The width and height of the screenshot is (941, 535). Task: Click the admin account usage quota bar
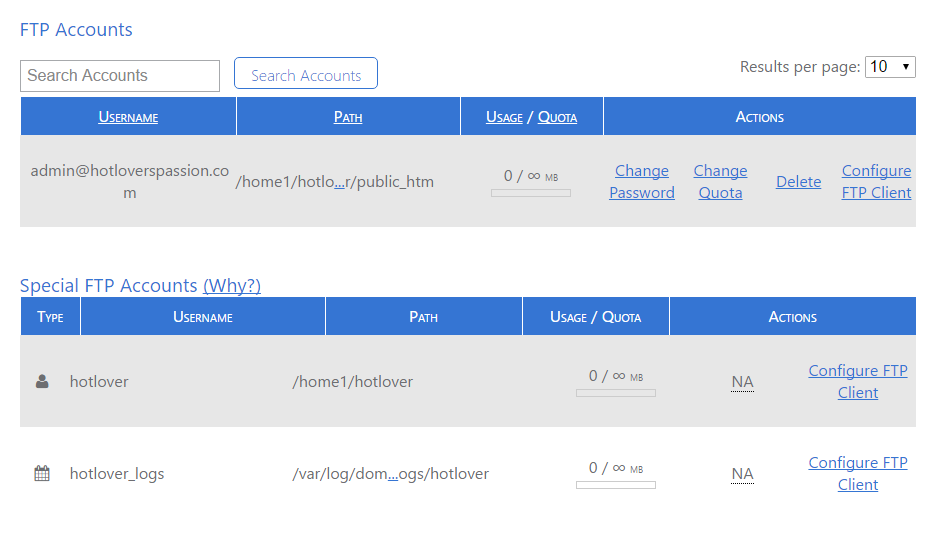tap(531, 193)
